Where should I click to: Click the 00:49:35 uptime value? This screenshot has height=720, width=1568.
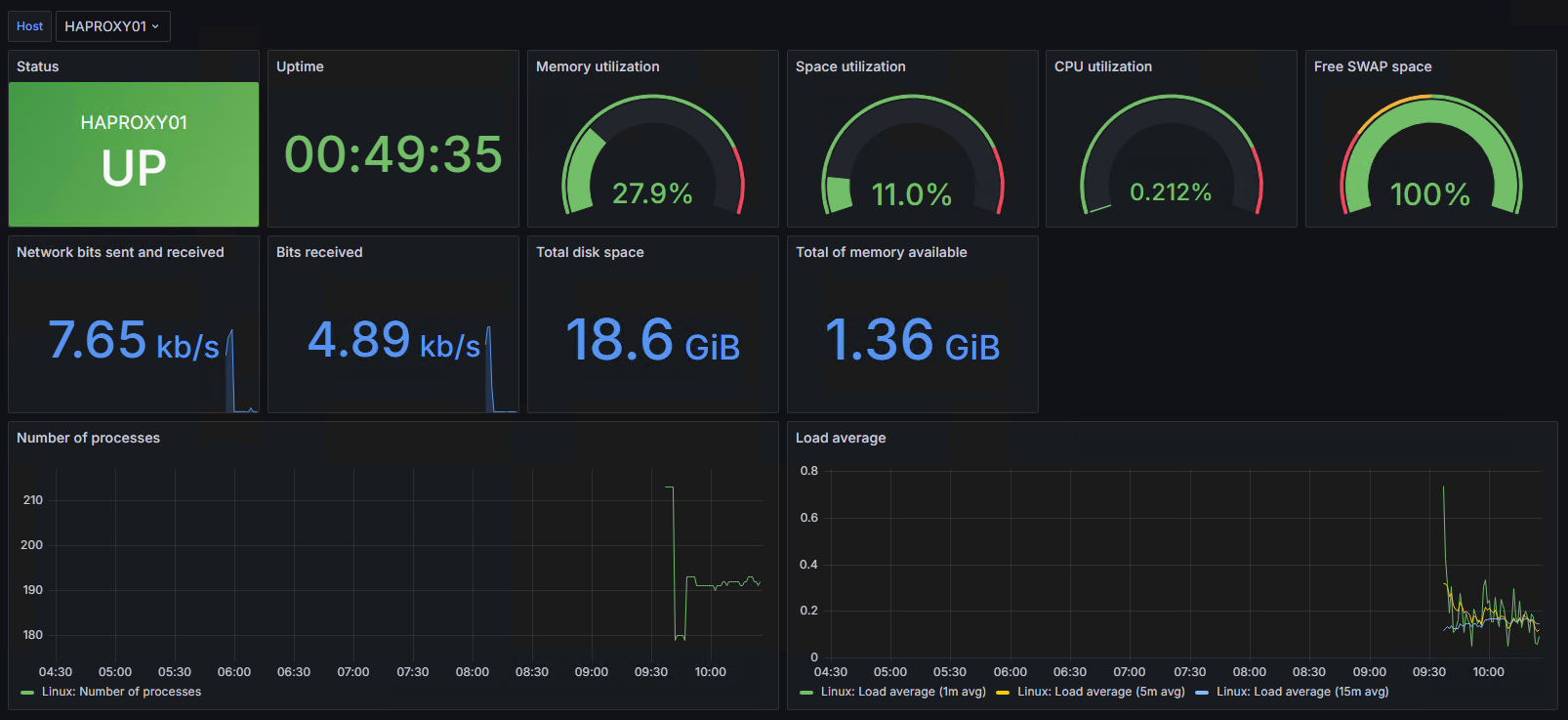coord(393,154)
